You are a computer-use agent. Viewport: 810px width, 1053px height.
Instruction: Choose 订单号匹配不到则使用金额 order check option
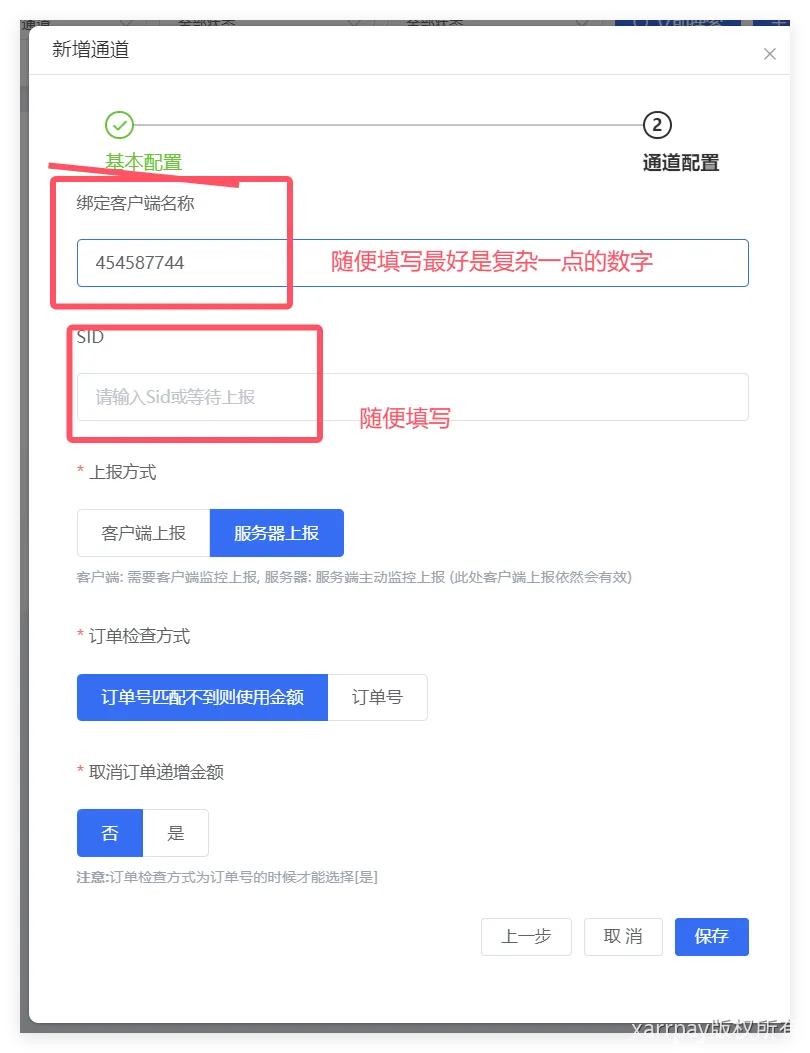pos(202,697)
